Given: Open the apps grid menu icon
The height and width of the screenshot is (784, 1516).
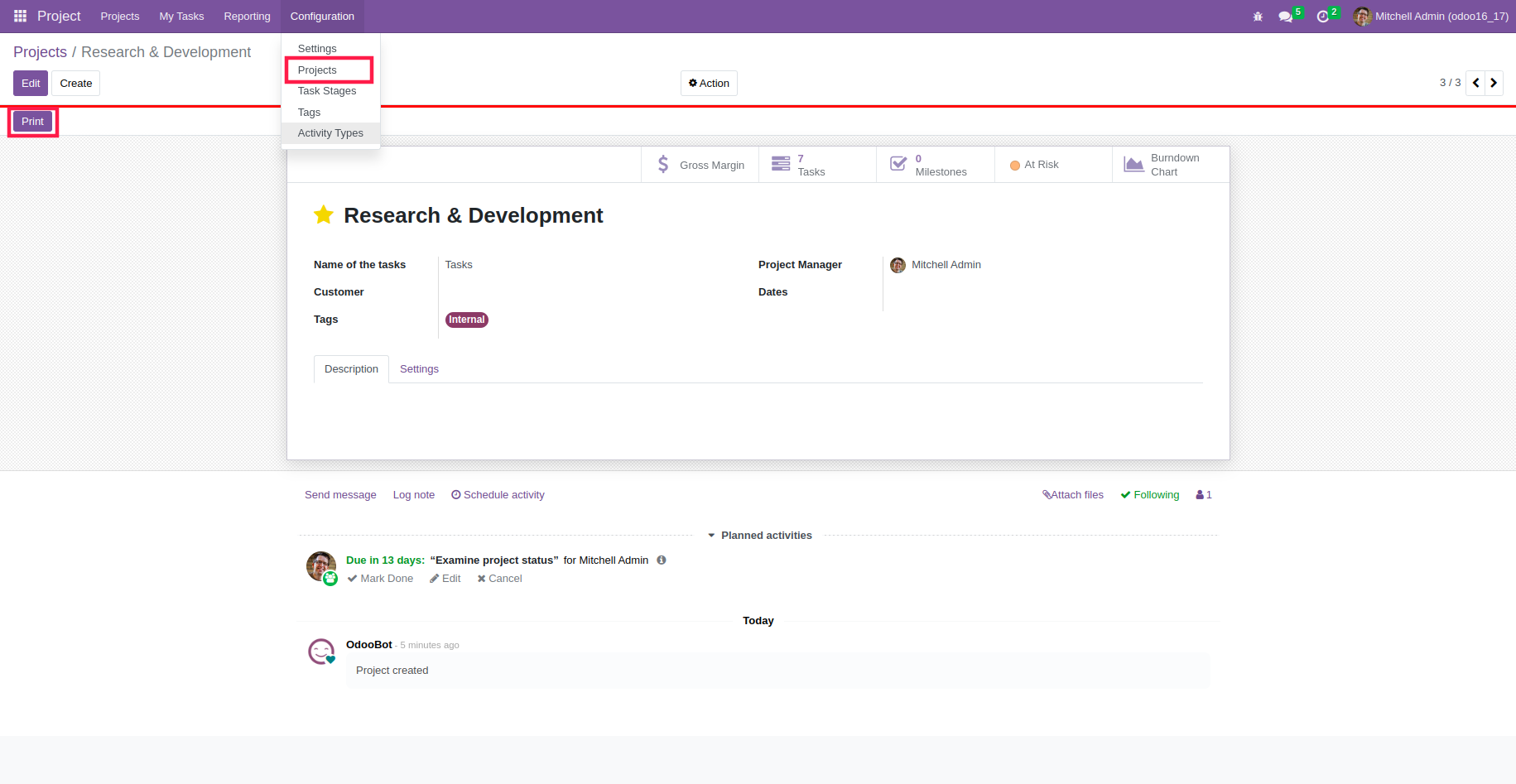Looking at the screenshot, I should pyautogui.click(x=21, y=16).
